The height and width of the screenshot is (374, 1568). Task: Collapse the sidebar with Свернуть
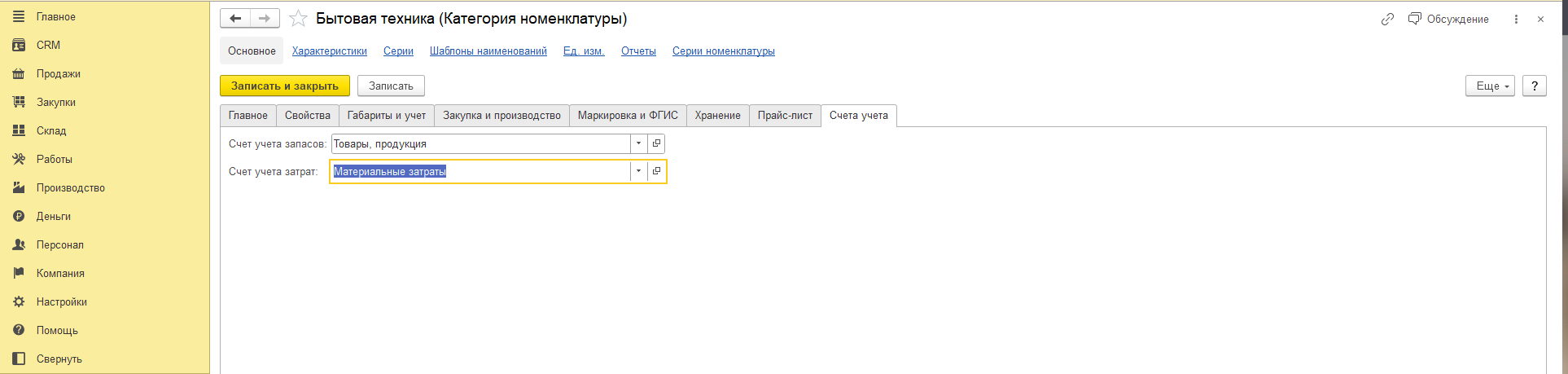[59, 359]
